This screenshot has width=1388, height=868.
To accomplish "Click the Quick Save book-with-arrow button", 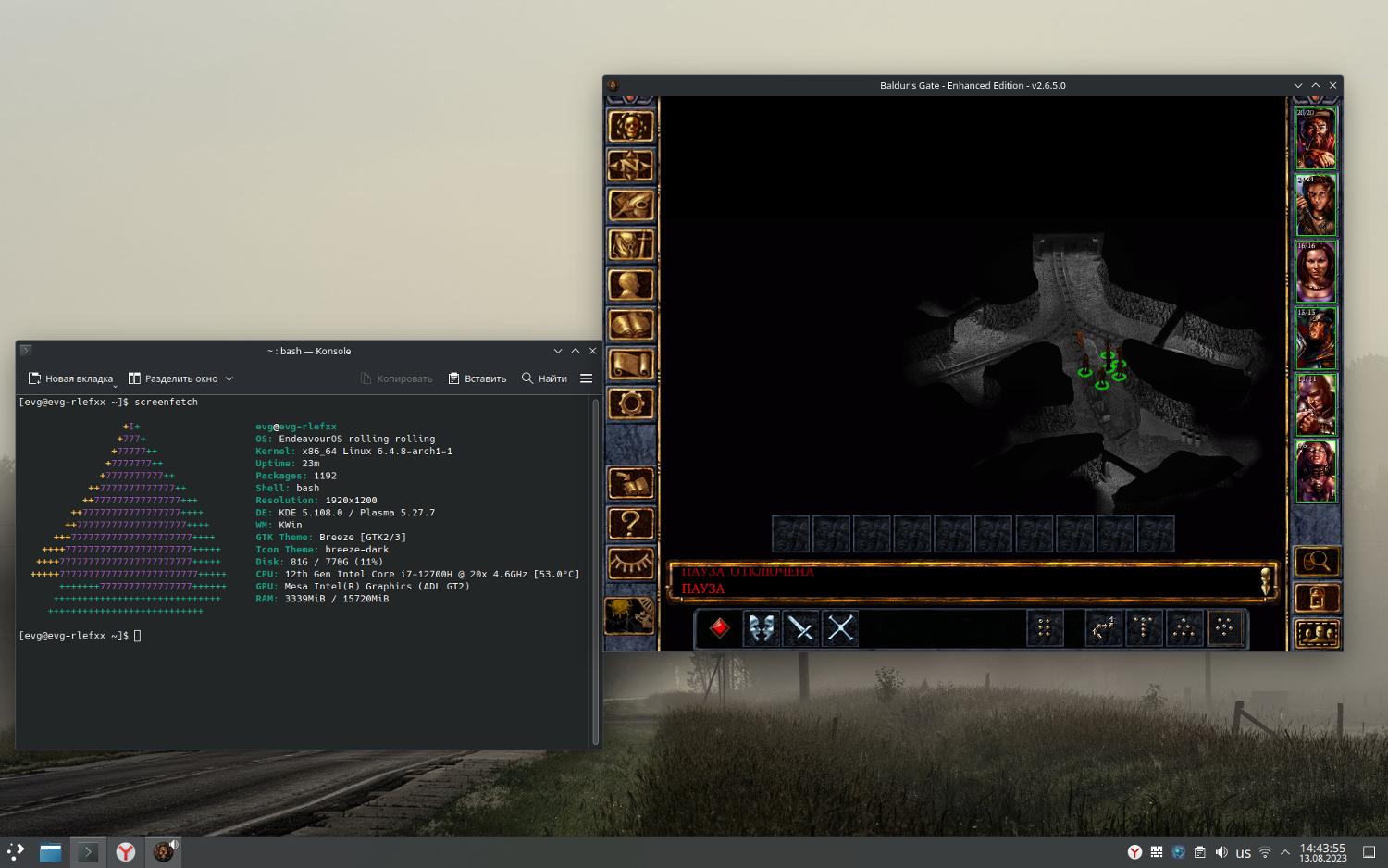I will [x=630, y=483].
